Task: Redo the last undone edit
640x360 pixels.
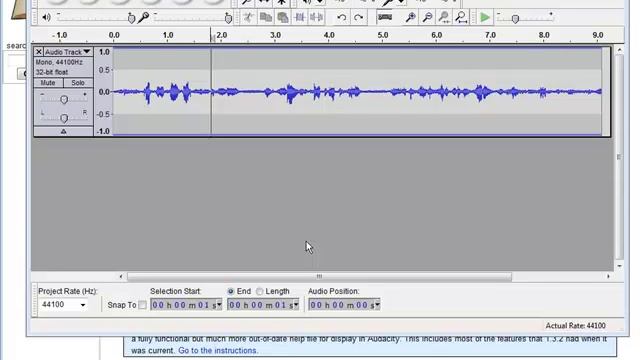Action: [x=358, y=18]
